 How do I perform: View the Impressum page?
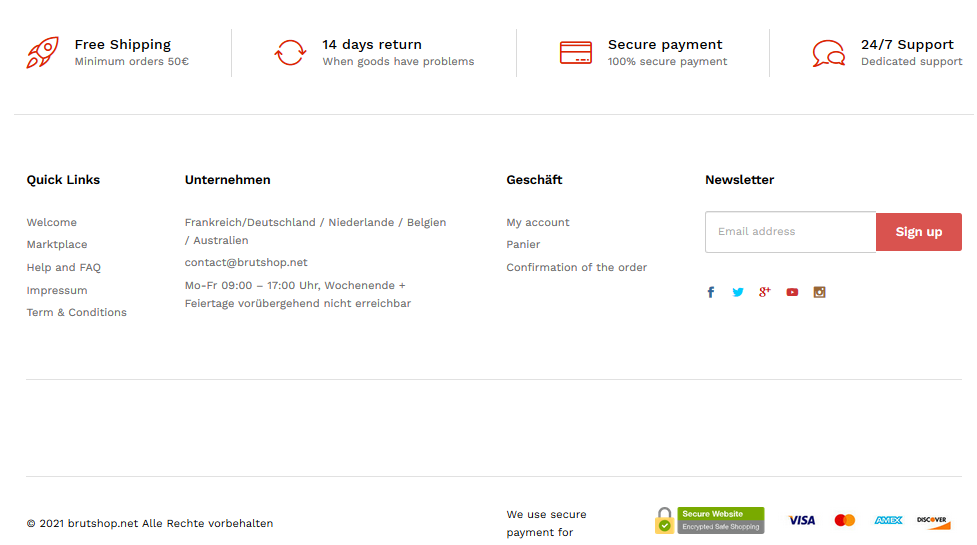point(57,290)
